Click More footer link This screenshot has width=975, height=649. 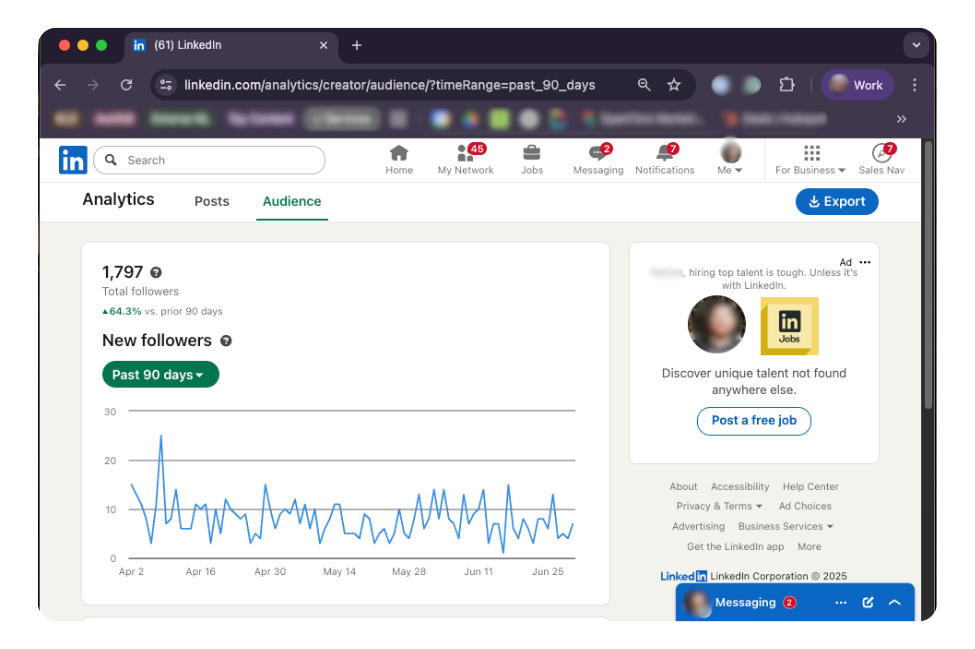coord(809,546)
